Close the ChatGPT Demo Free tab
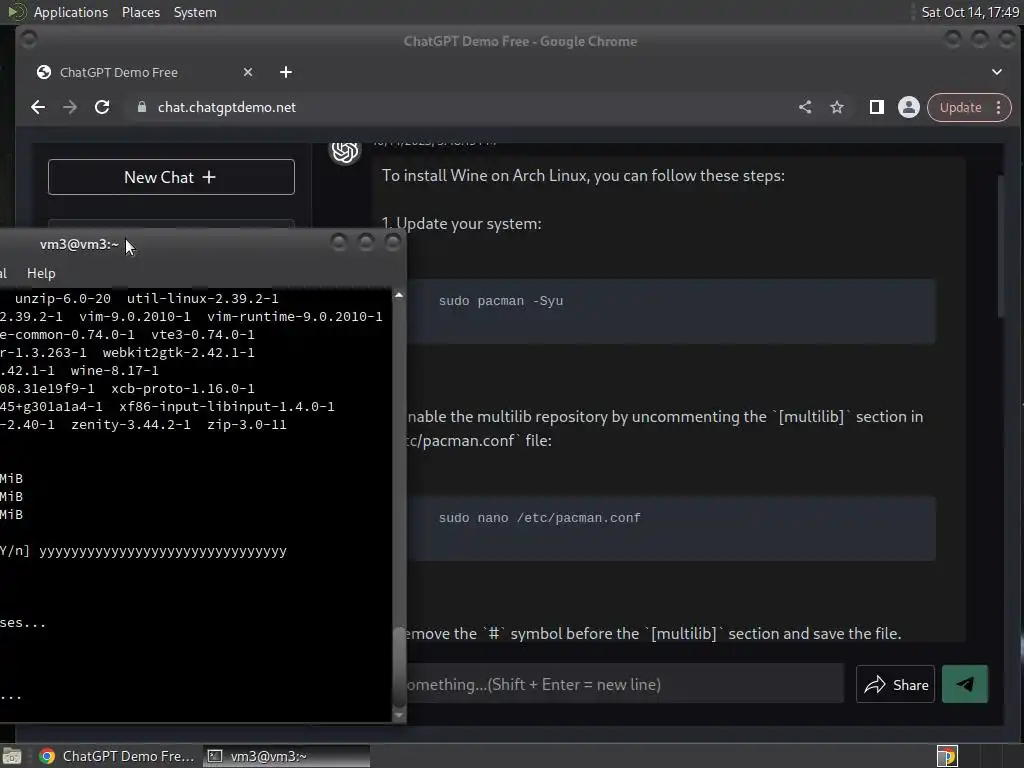 (x=248, y=72)
